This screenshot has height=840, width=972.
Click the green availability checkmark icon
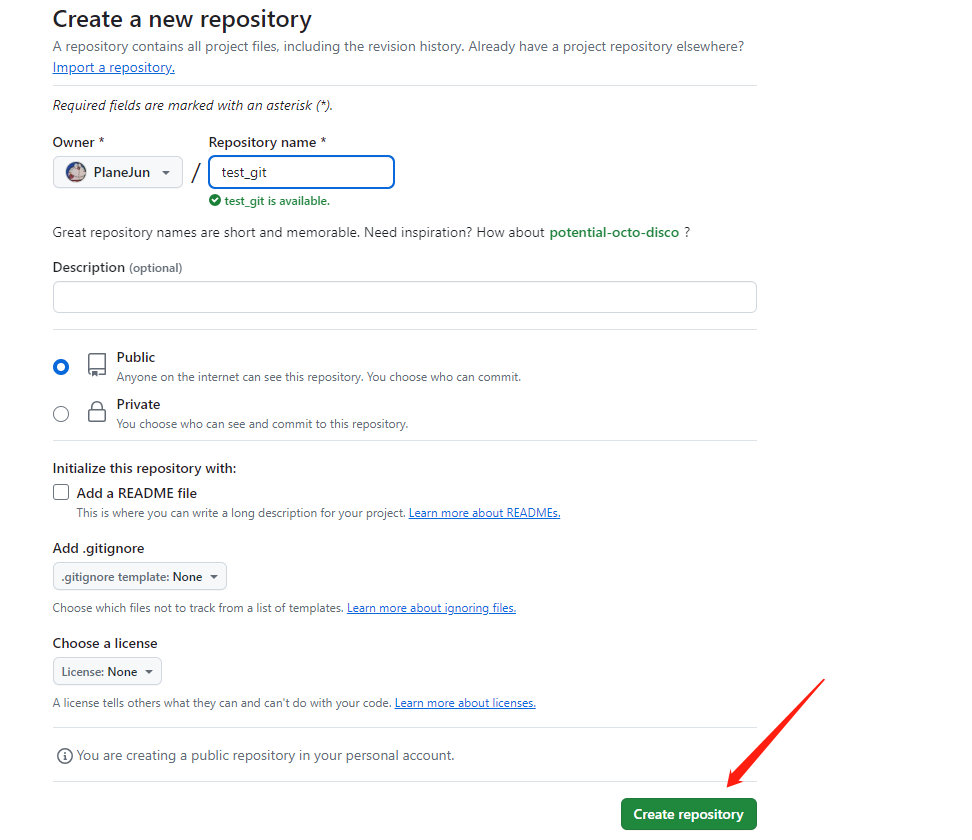(214, 200)
